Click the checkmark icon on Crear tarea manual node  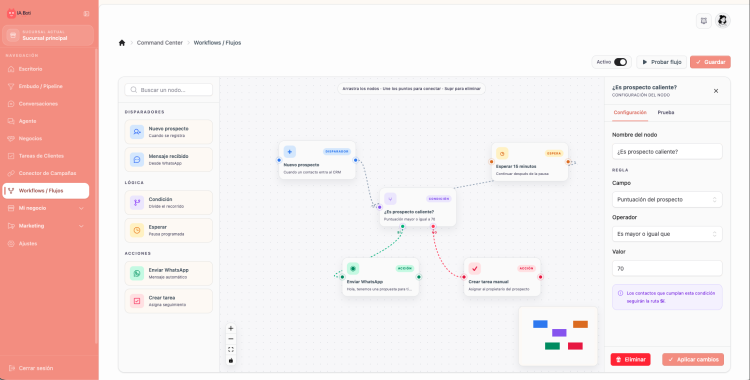[x=475, y=268]
